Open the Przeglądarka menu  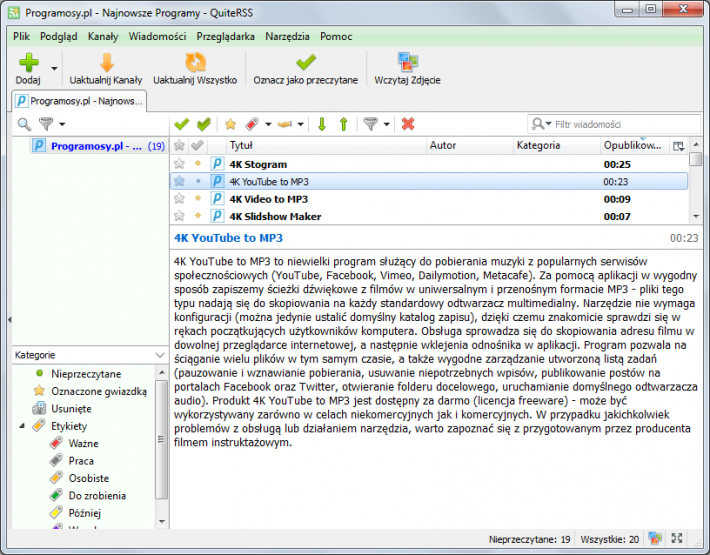tap(225, 37)
